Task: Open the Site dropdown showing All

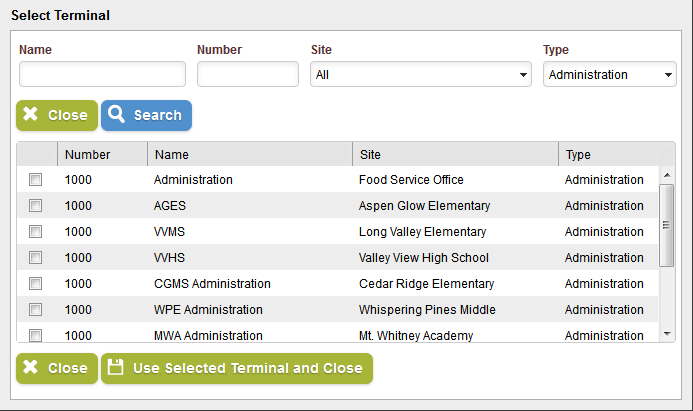Action: pos(421,74)
